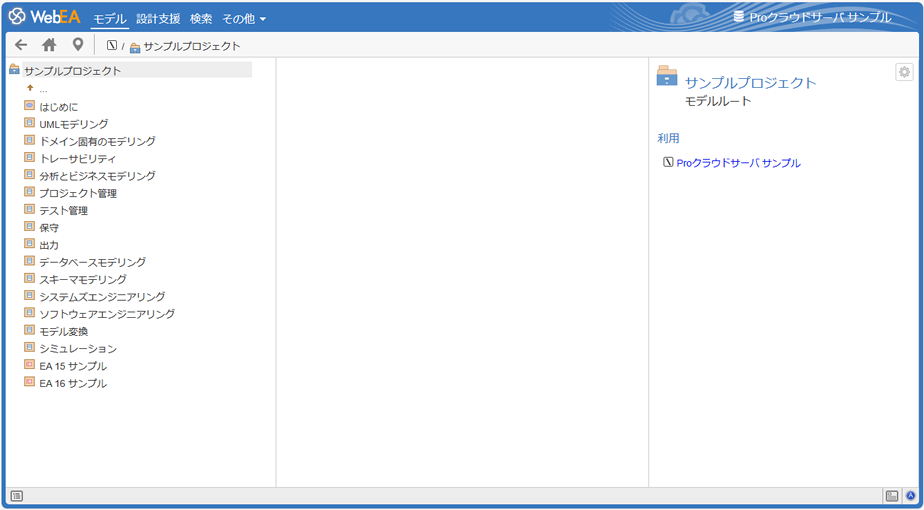Open the プロジェクト管理 package
The image size is (924, 510).
[x=78, y=193]
